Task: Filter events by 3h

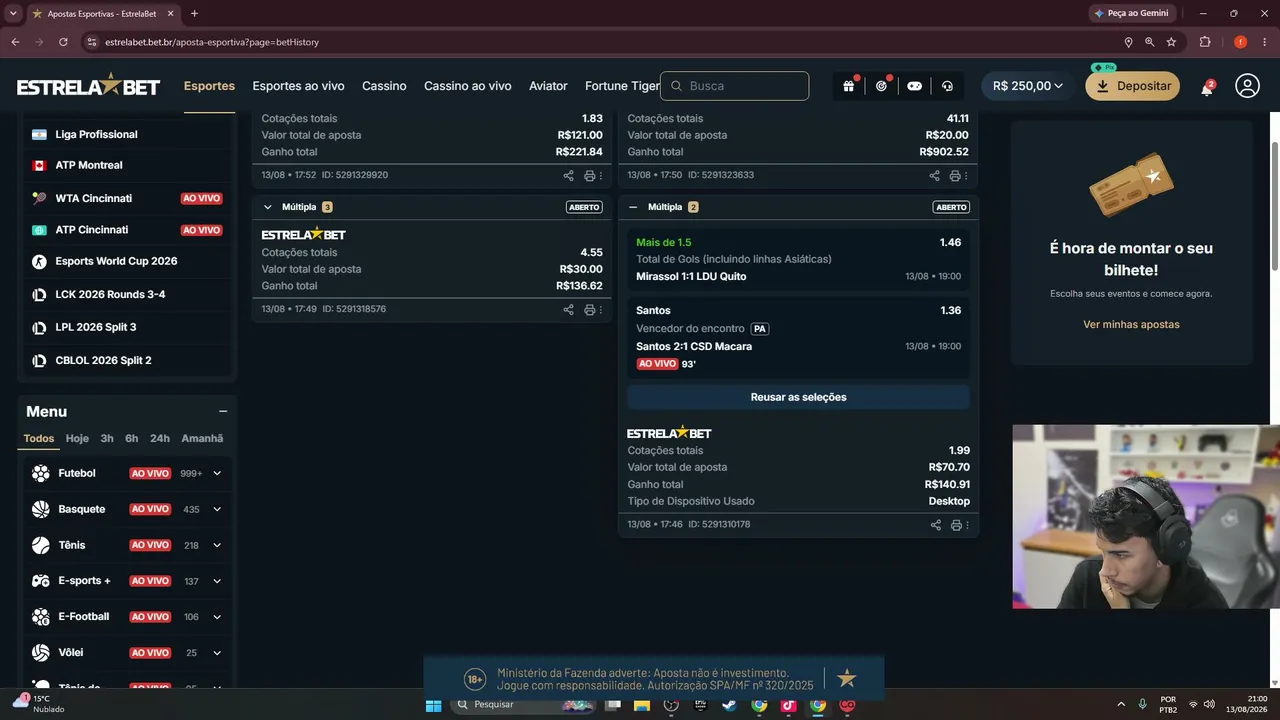Action: 107,438
